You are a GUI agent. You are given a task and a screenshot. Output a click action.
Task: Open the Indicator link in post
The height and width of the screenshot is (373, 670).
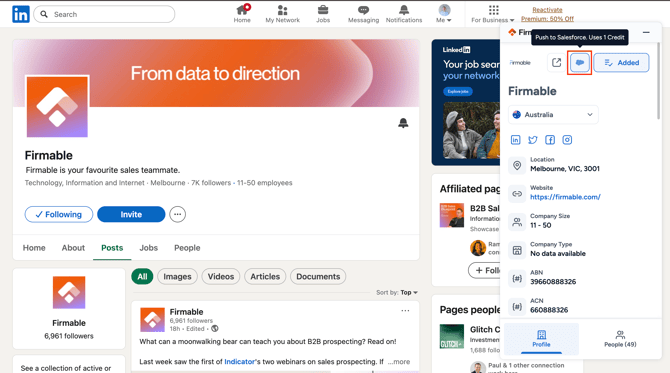[239, 361]
